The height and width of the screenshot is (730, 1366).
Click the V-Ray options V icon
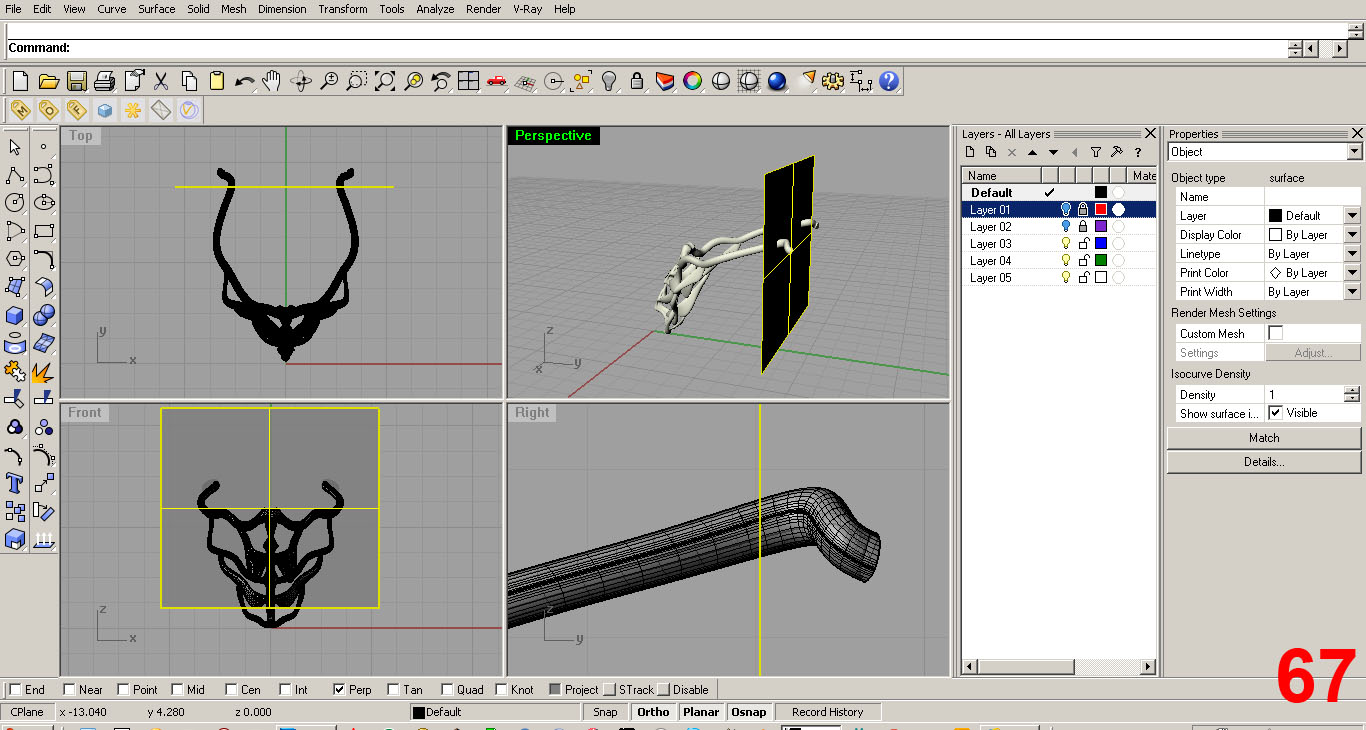[x=189, y=110]
